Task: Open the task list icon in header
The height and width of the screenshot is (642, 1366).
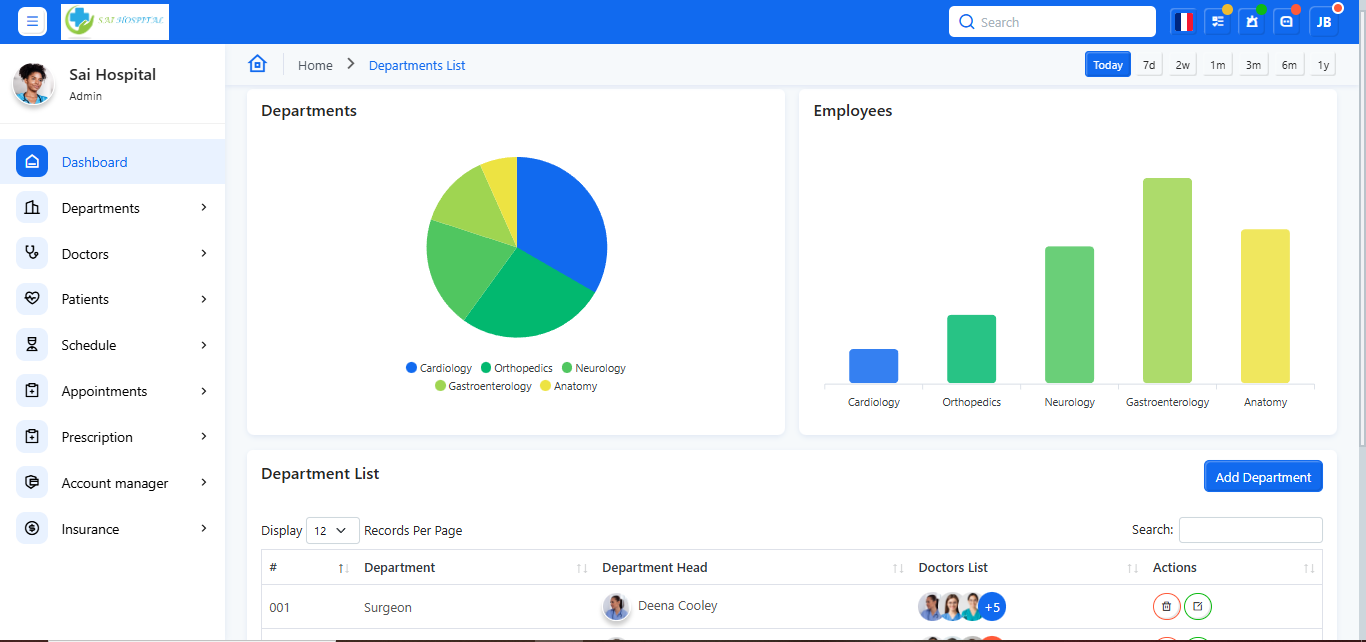Action: point(1217,22)
